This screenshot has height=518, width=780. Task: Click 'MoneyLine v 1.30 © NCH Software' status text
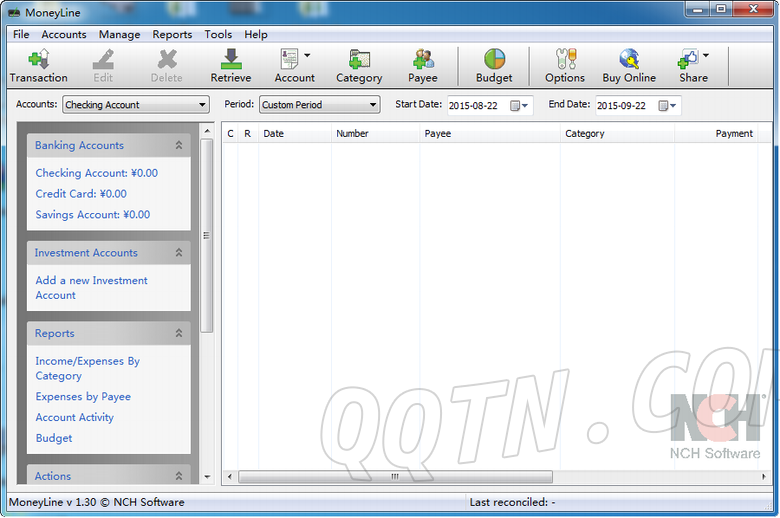tap(97, 503)
